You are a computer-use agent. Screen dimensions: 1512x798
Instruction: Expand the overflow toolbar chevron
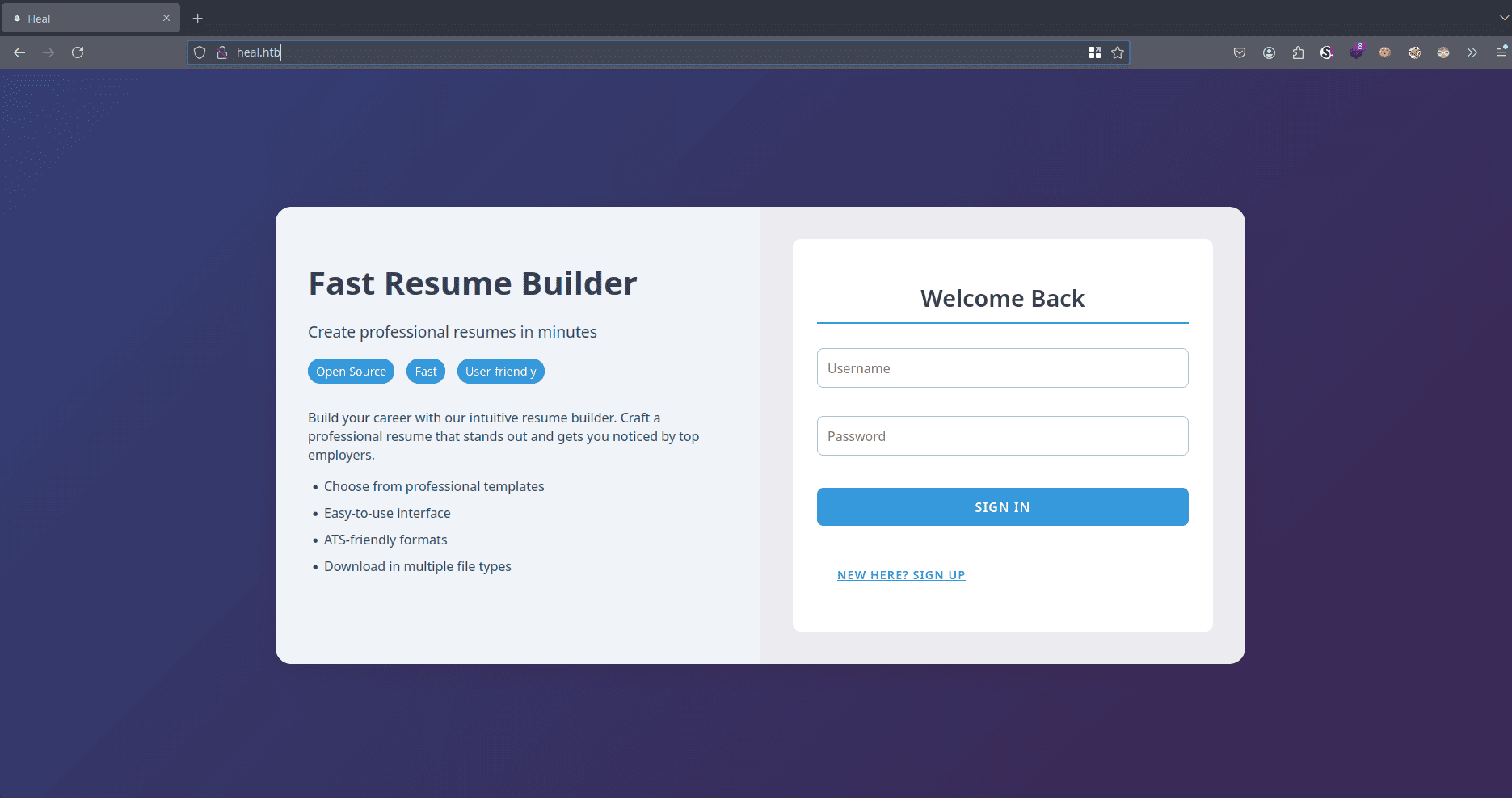pos(1472,52)
